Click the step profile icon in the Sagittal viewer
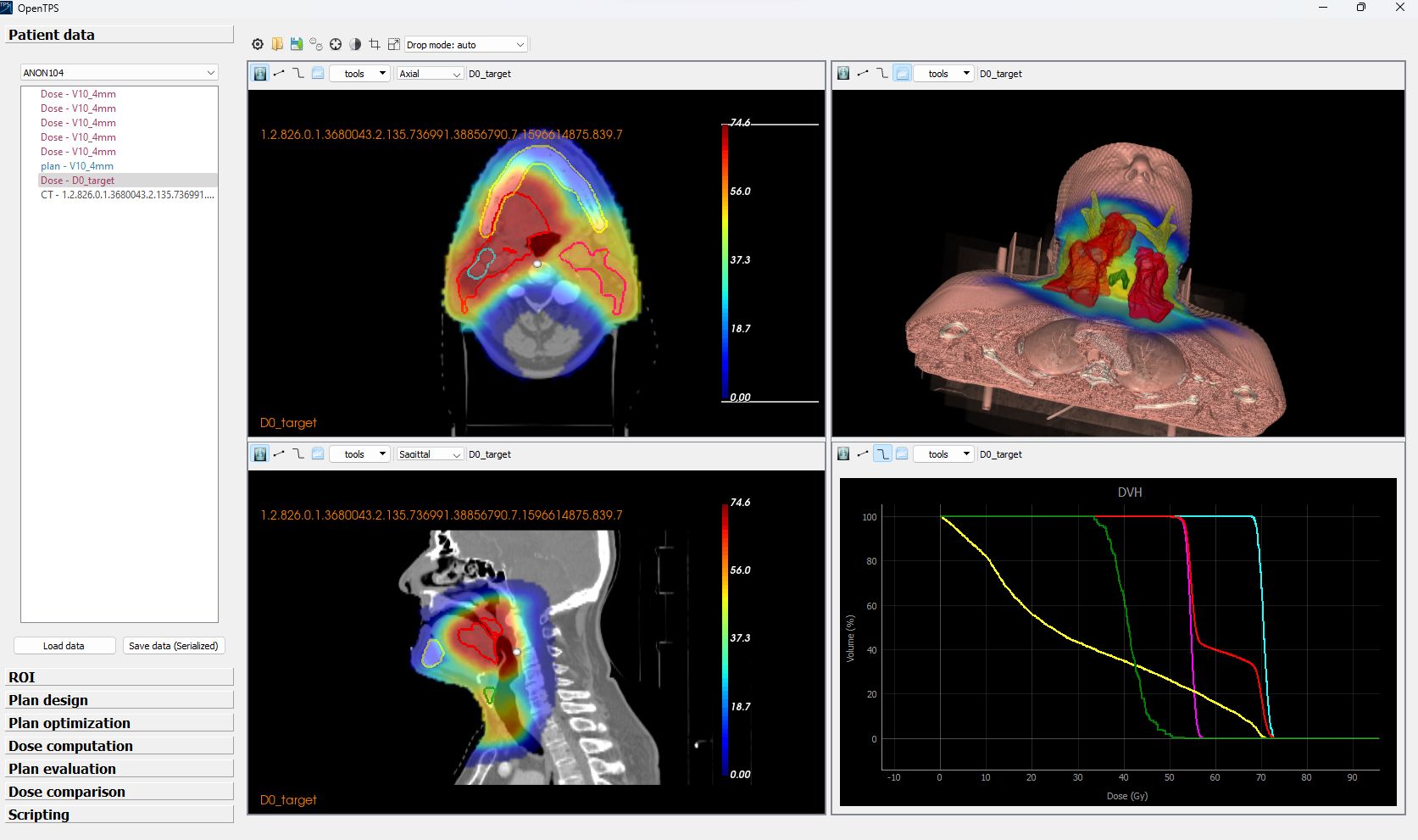This screenshot has width=1418, height=840. click(x=298, y=454)
